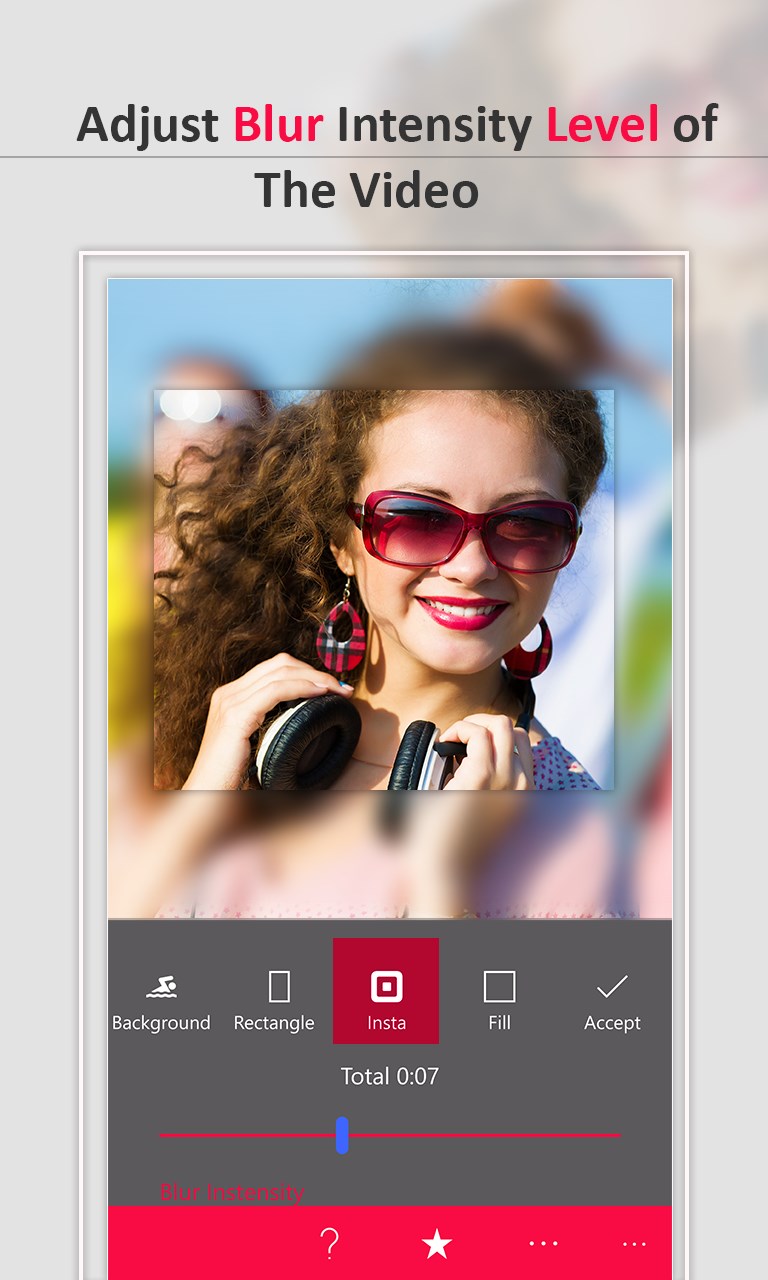Accept the blur changes with the checkmark
This screenshot has height=1280, width=768.
coord(612,1003)
